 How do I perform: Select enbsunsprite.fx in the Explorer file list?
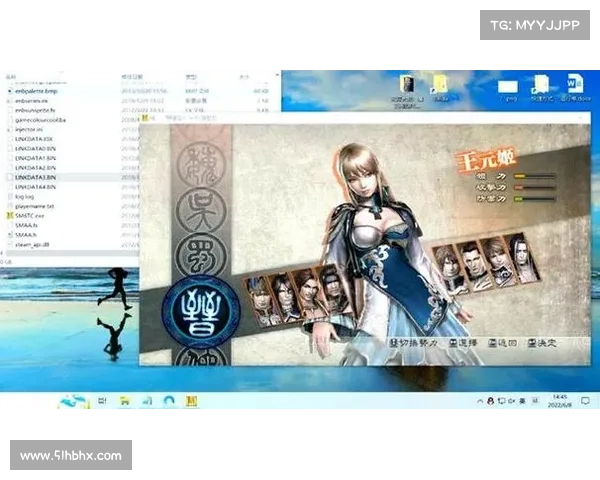35,110
